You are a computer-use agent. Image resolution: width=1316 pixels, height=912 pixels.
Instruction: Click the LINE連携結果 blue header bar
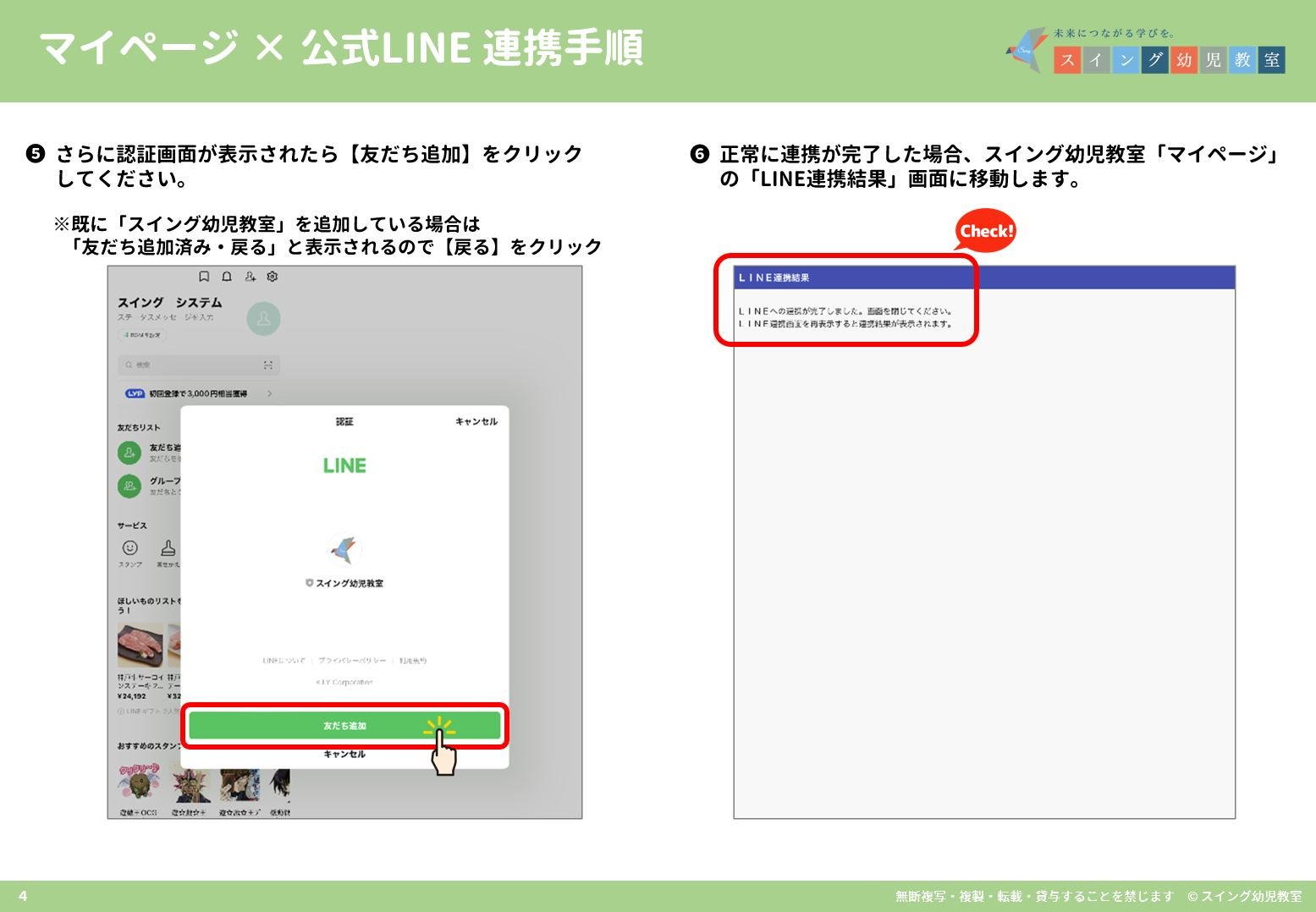click(984, 277)
